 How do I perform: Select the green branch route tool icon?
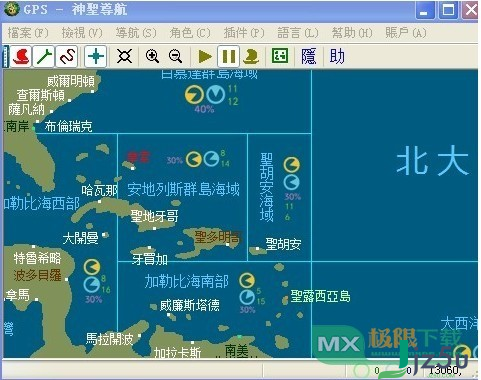point(44,56)
